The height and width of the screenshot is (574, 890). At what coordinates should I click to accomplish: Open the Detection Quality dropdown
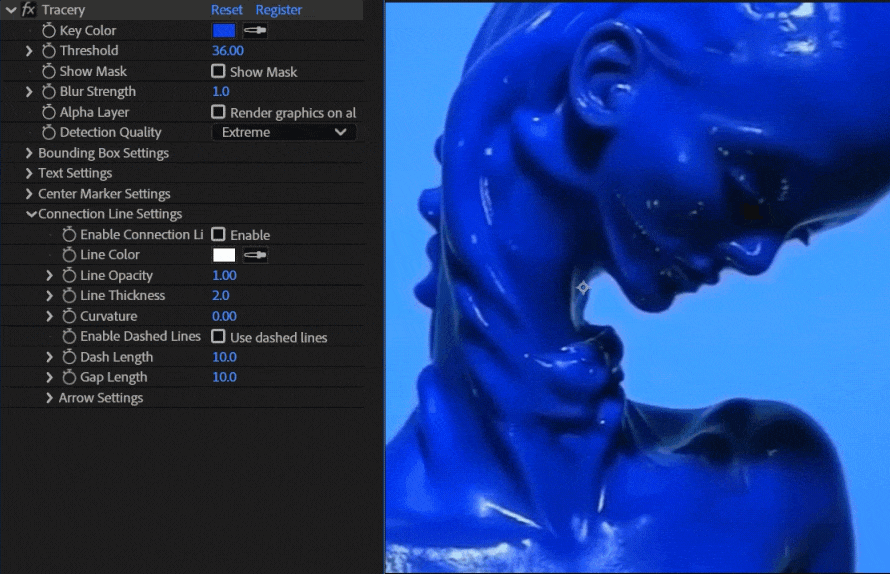point(284,133)
